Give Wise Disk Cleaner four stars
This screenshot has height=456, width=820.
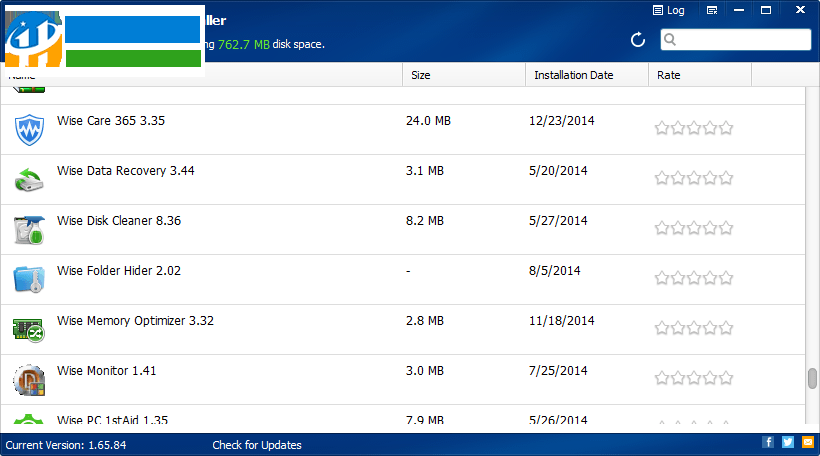pos(710,227)
